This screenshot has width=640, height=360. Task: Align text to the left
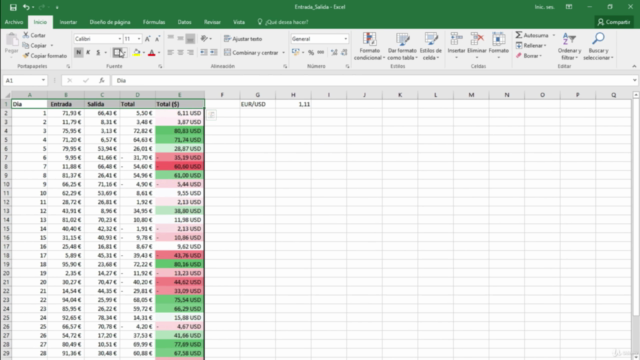171,52
